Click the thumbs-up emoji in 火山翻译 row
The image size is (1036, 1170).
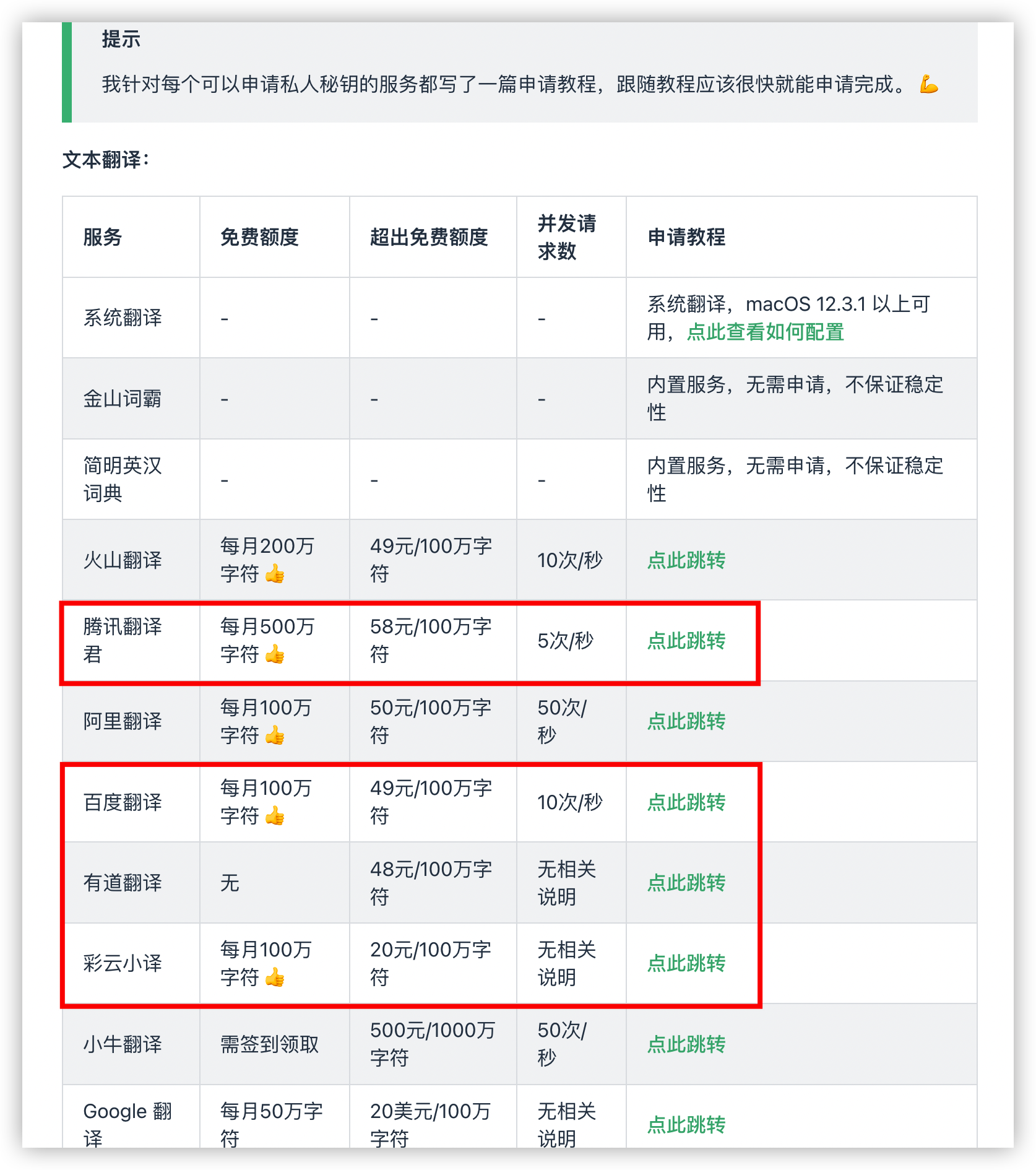coord(275,574)
